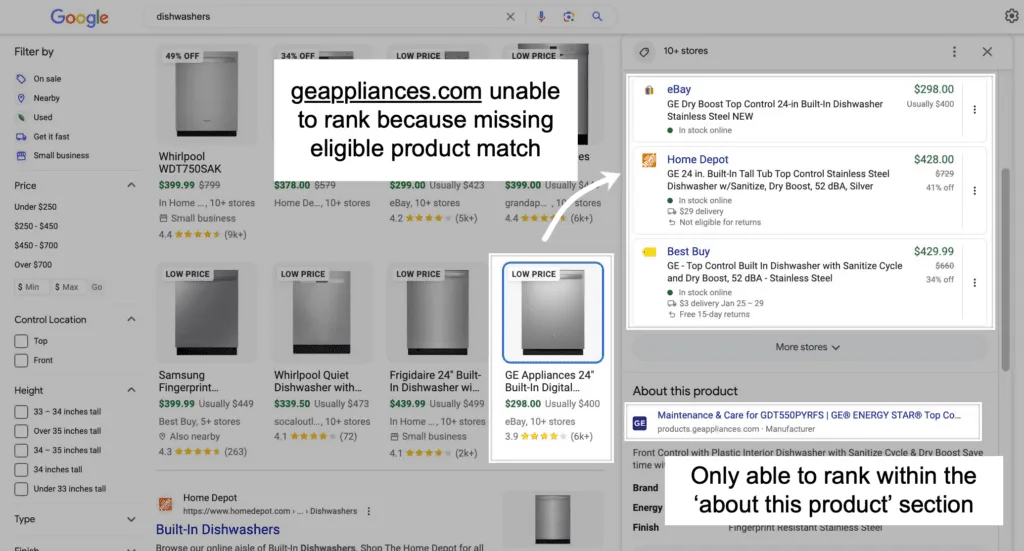Filter by price $450 - $700
The height and width of the screenshot is (551, 1024).
pos(36,245)
